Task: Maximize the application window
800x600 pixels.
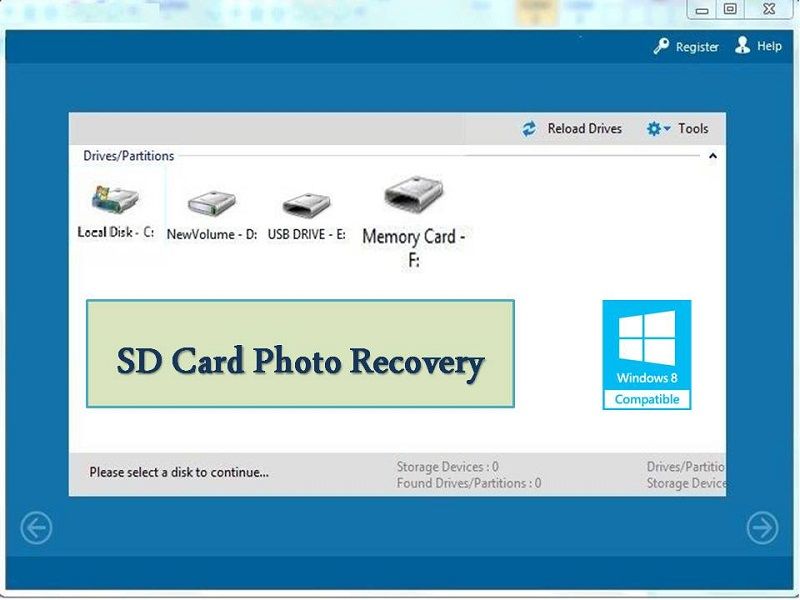Action: click(731, 9)
